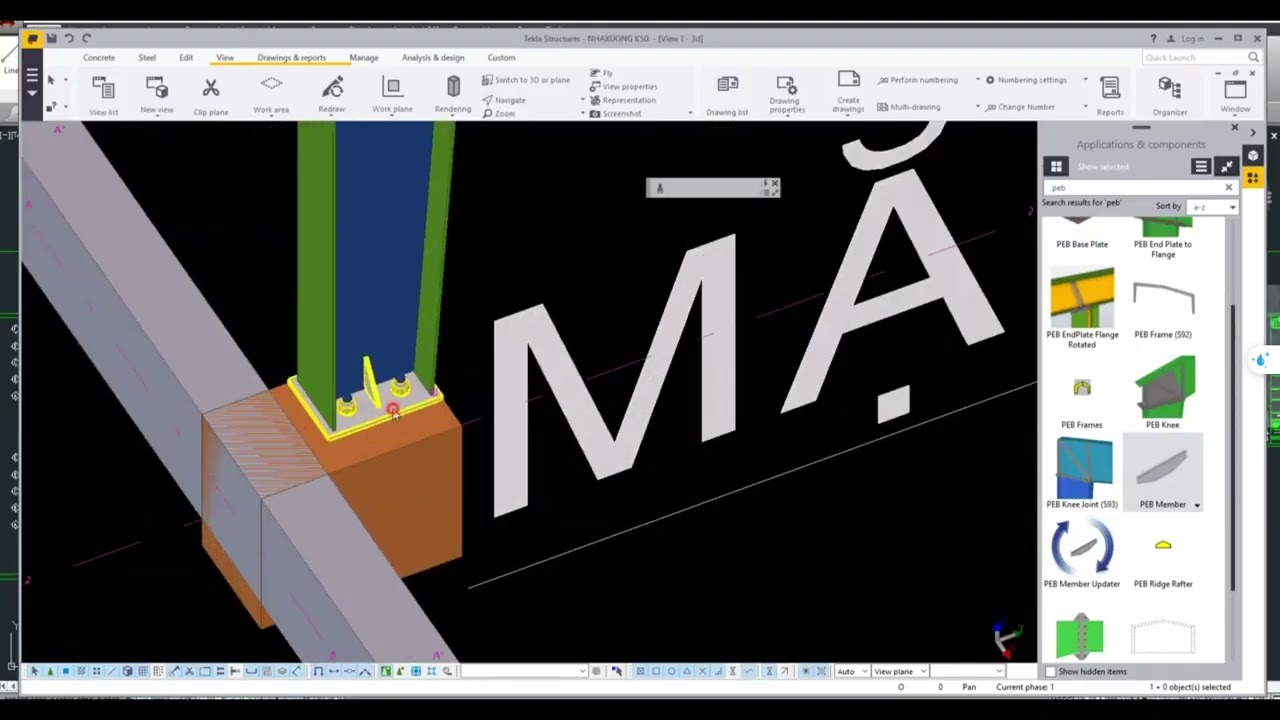This screenshot has width=1280, height=720.
Task: Select the PEB Ridge Rafter component
Action: click(1163, 562)
